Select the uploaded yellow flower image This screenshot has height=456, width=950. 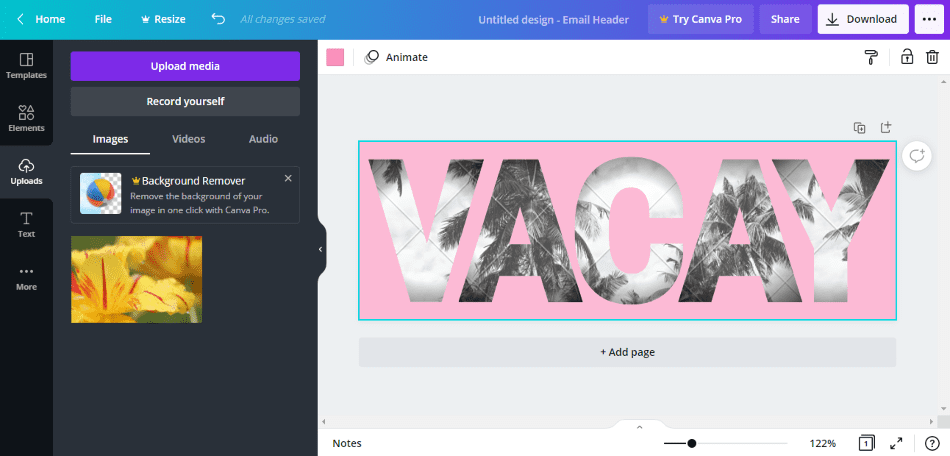pos(136,279)
